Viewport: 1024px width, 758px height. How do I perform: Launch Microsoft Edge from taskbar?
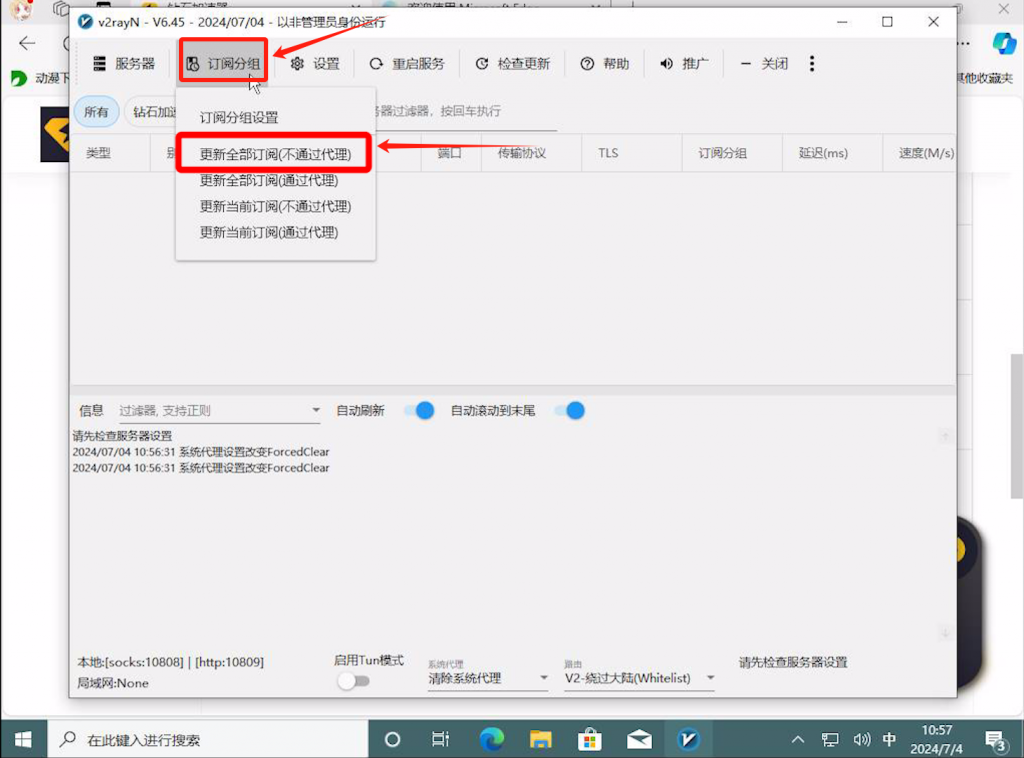coord(492,740)
